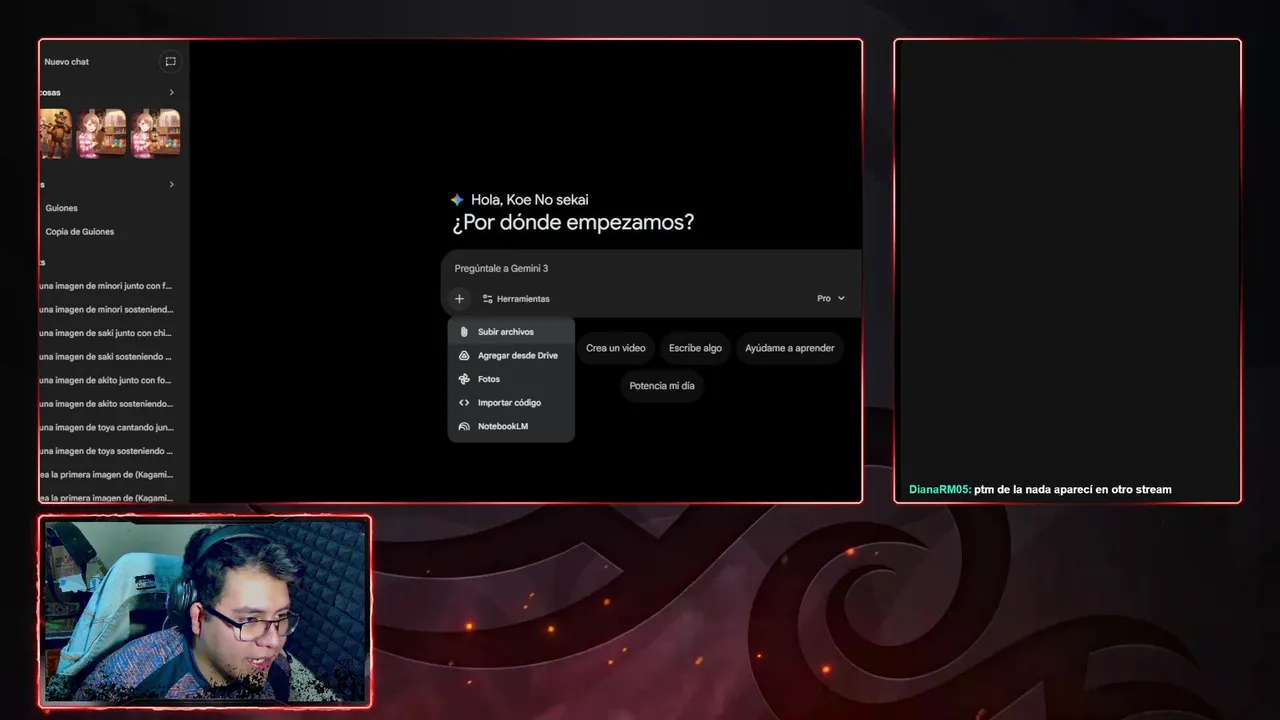Click the Escribe algo suggestion chip

(695, 348)
